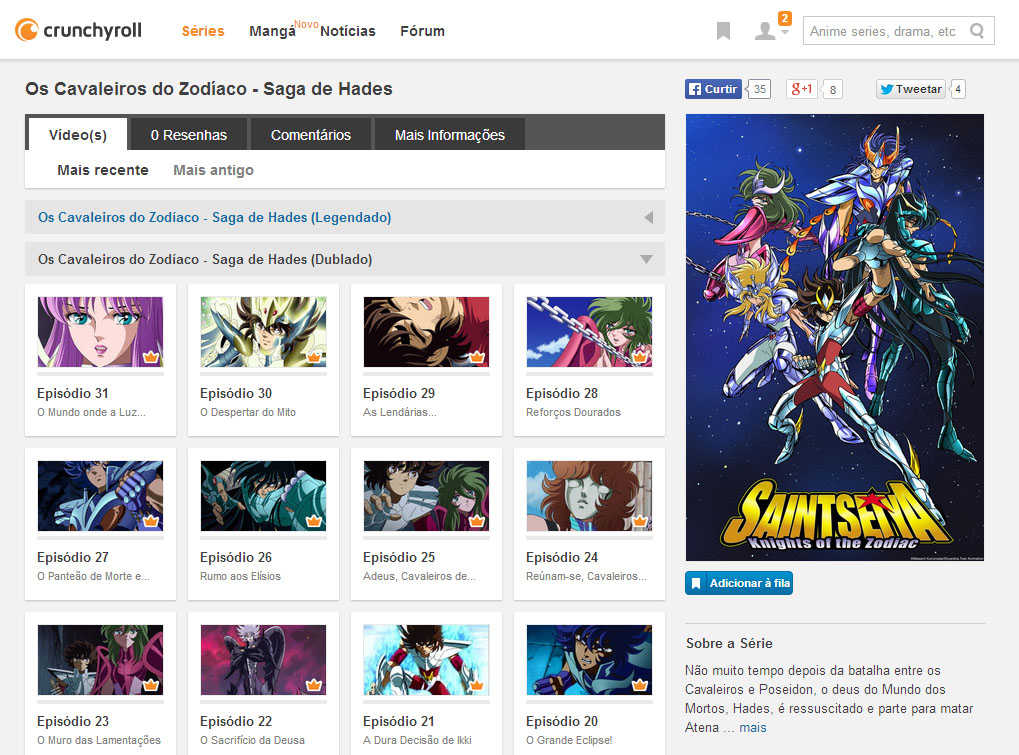This screenshot has width=1019, height=755.
Task: Open the Episódio 24 thumbnail
Action: [x=589, y=496]
